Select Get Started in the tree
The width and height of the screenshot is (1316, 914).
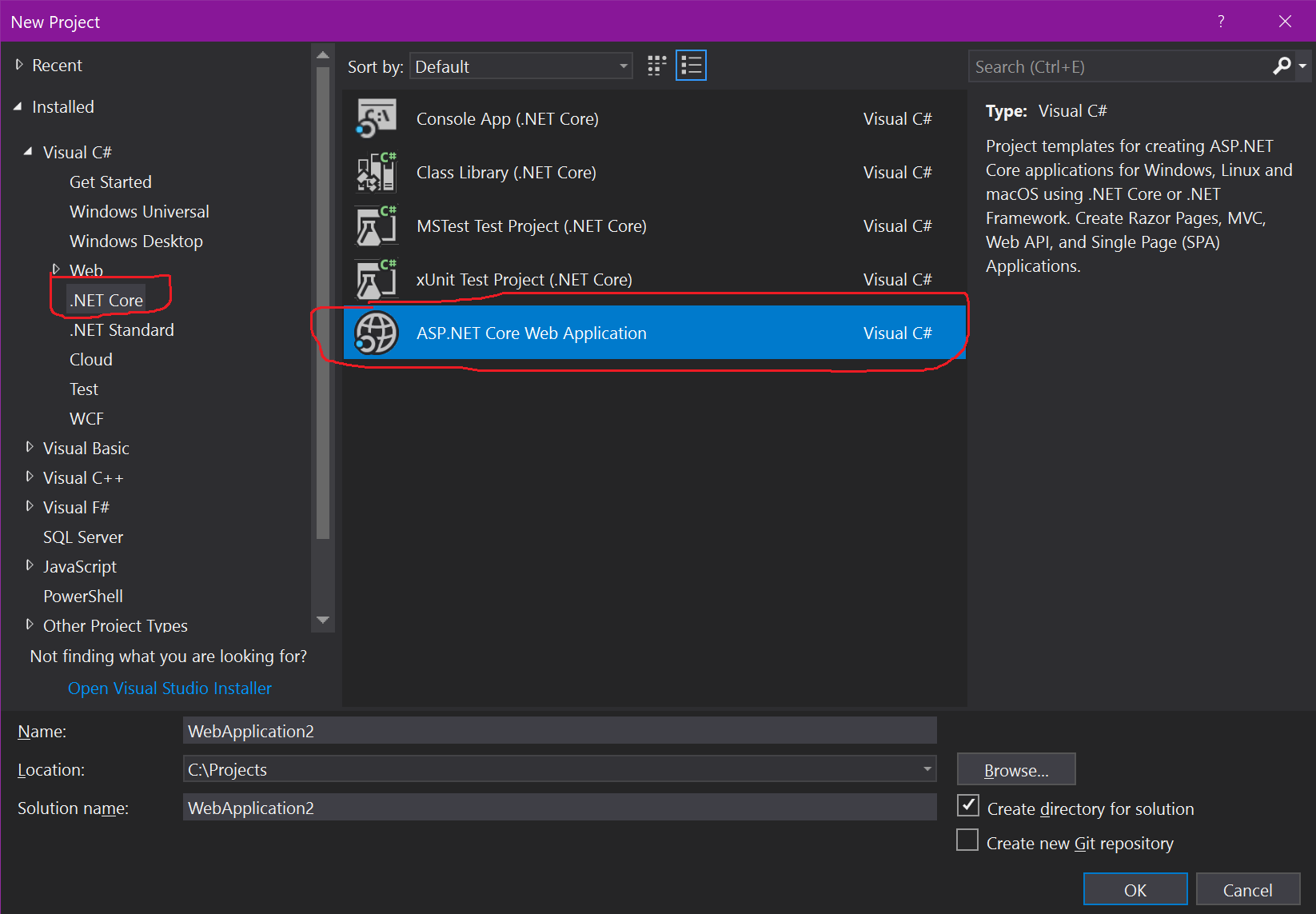click(x=110, y=182)
